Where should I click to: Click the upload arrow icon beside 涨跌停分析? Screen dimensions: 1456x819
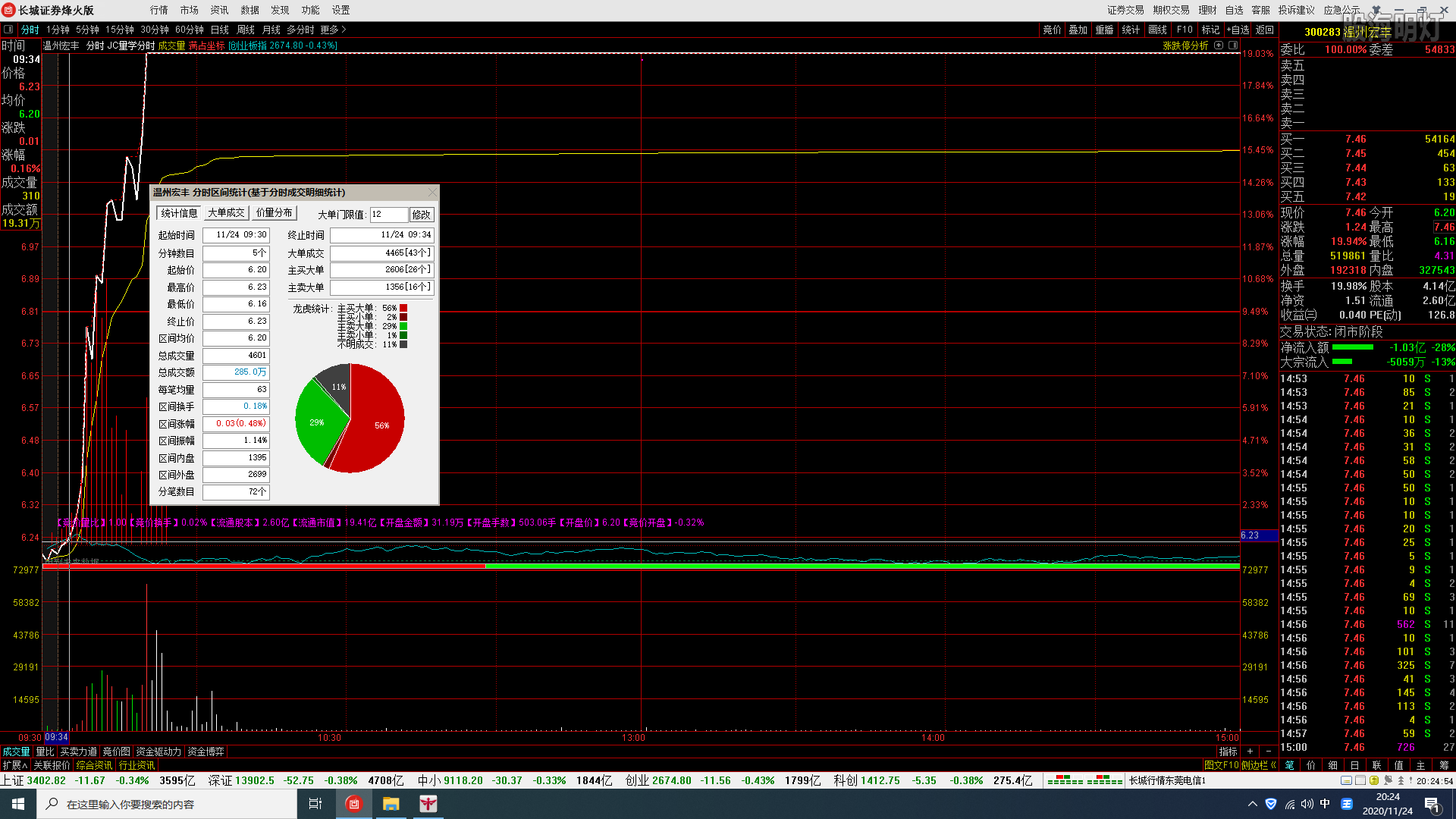tap(1219, 45)
